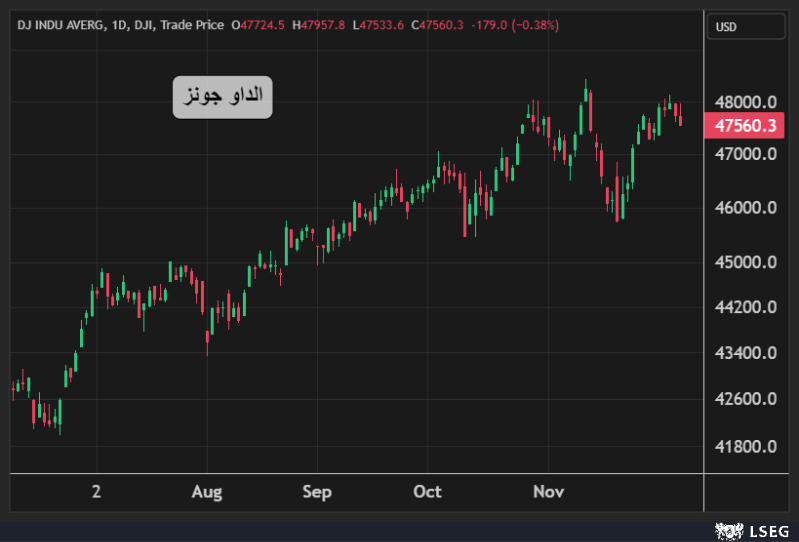799x542 pixels.
Task: Click the 47000.0 price axis label
Action: coord(744,154)
